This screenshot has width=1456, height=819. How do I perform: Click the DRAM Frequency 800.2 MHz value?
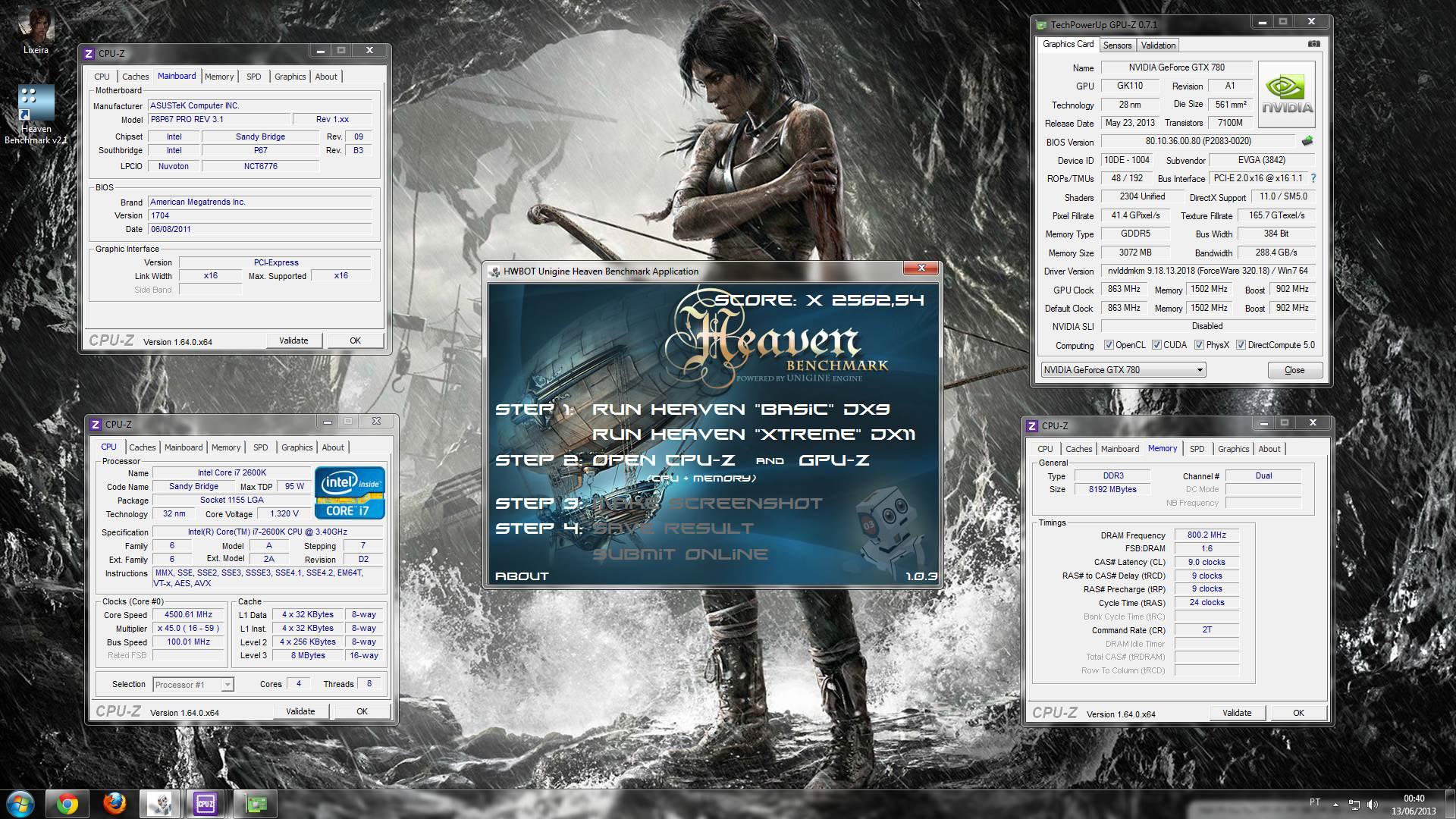click(1207, 535)
